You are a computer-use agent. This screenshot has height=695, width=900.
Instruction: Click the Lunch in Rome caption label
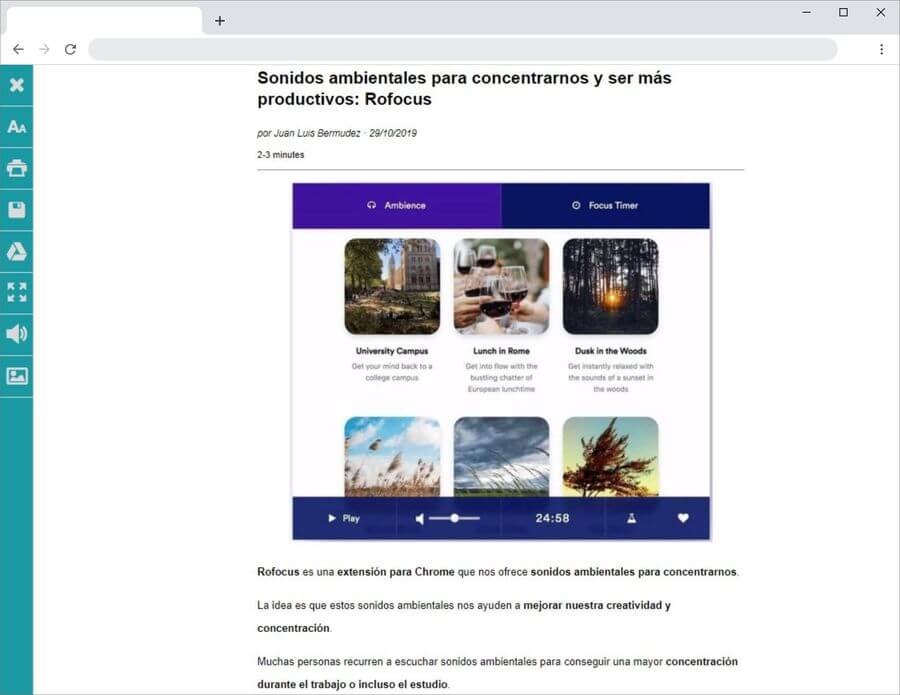[x=501, y=351]
